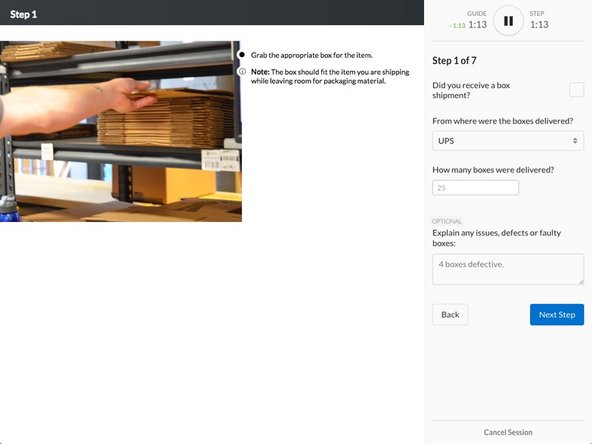The width and height of the screenshot is (592, 444).
Task: Click the Back button
Action: (450, 314)
